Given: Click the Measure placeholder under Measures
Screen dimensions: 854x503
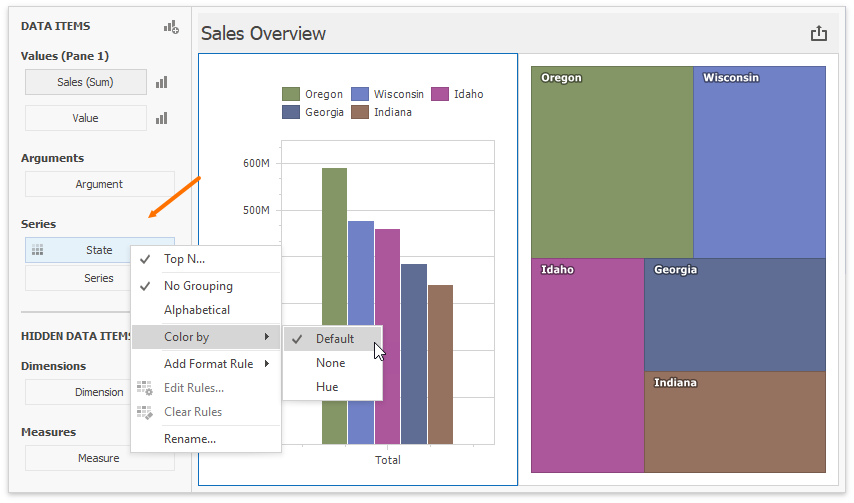Looking at the screenshot, I should [x=99, y=458].
